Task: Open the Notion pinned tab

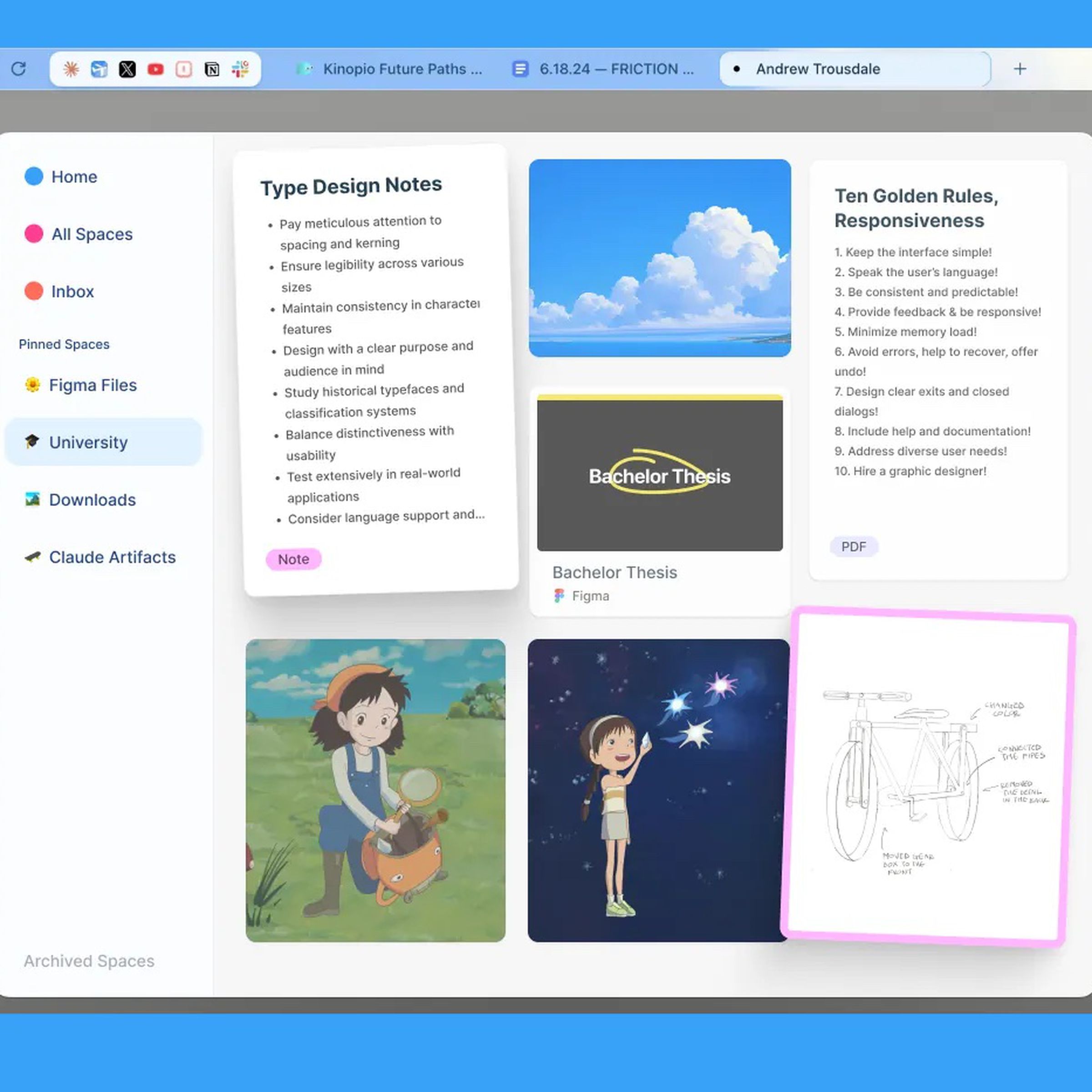Action: click(212, 69)
